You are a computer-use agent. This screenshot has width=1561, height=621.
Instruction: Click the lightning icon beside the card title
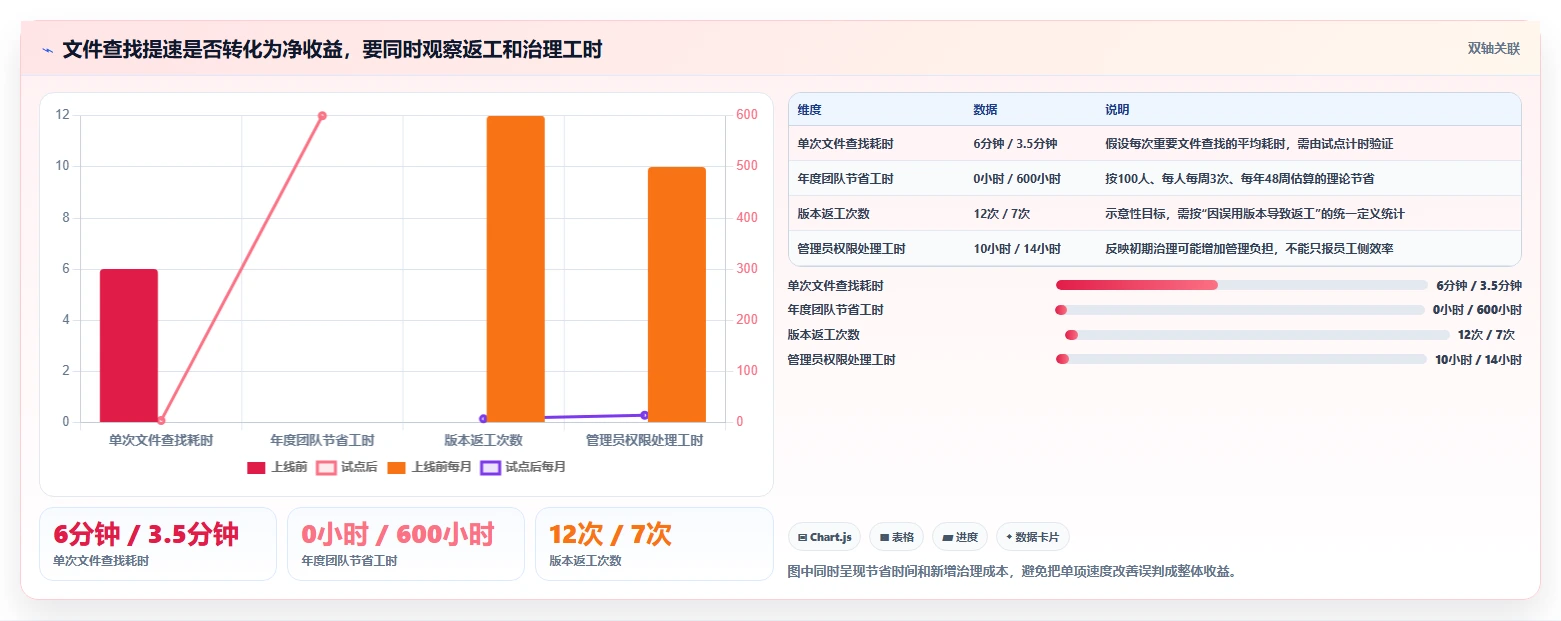[47, 50]
